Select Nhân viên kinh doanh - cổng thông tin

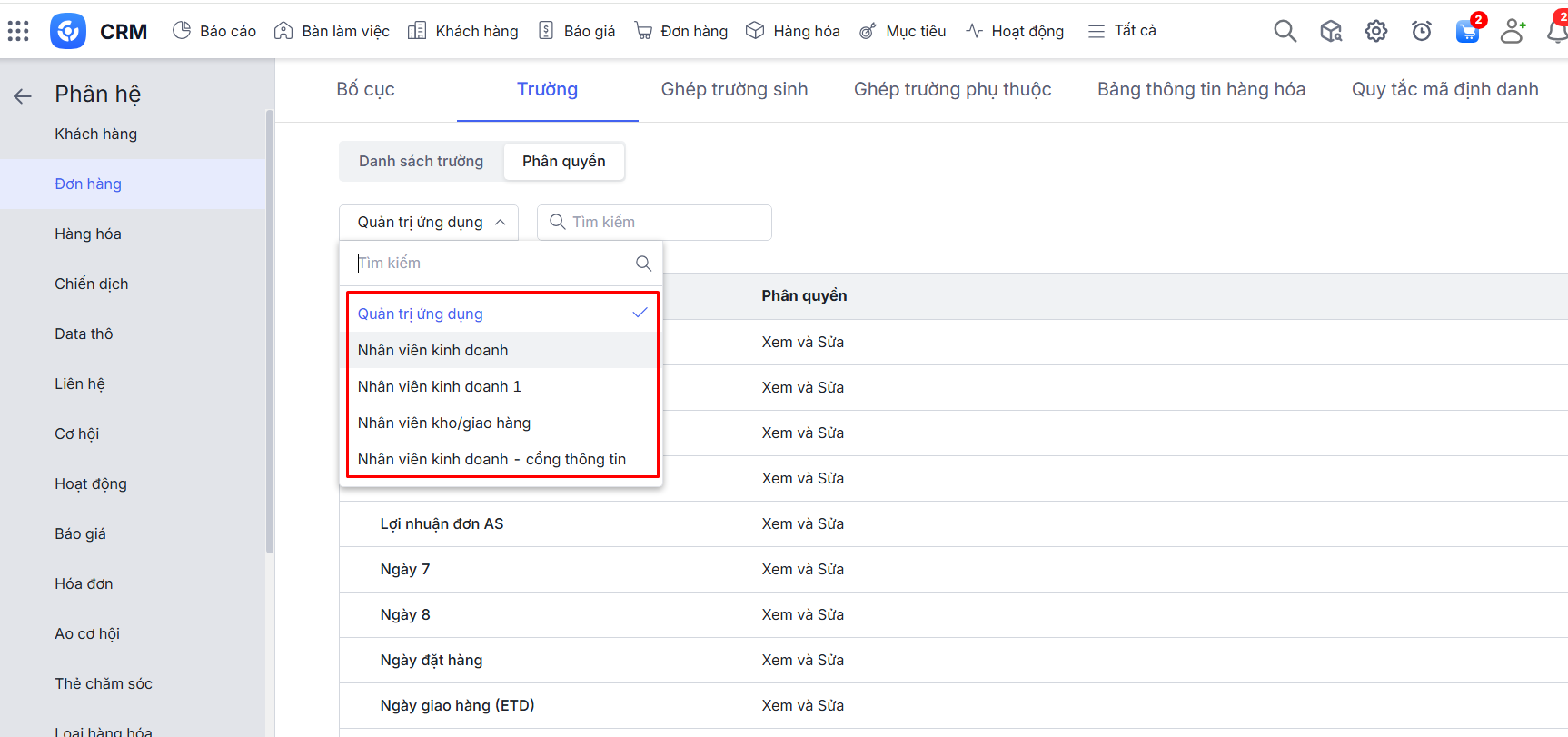[x=491, y=459]
